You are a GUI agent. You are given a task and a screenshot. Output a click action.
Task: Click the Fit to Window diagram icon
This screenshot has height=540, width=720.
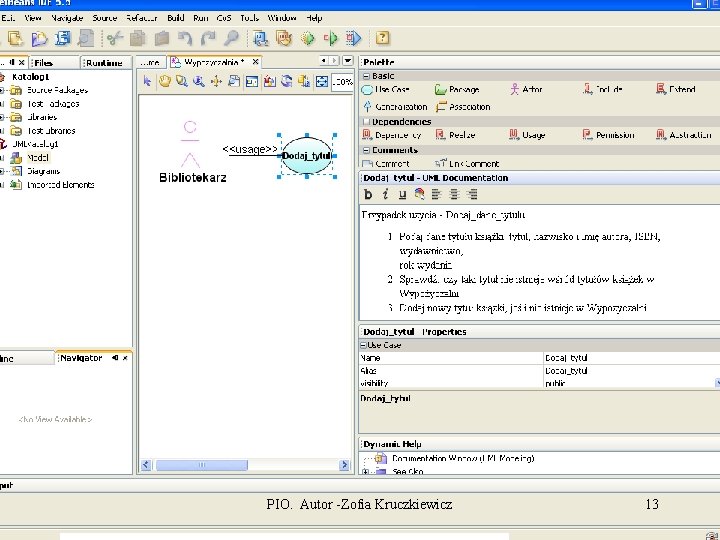coord(322,81)
